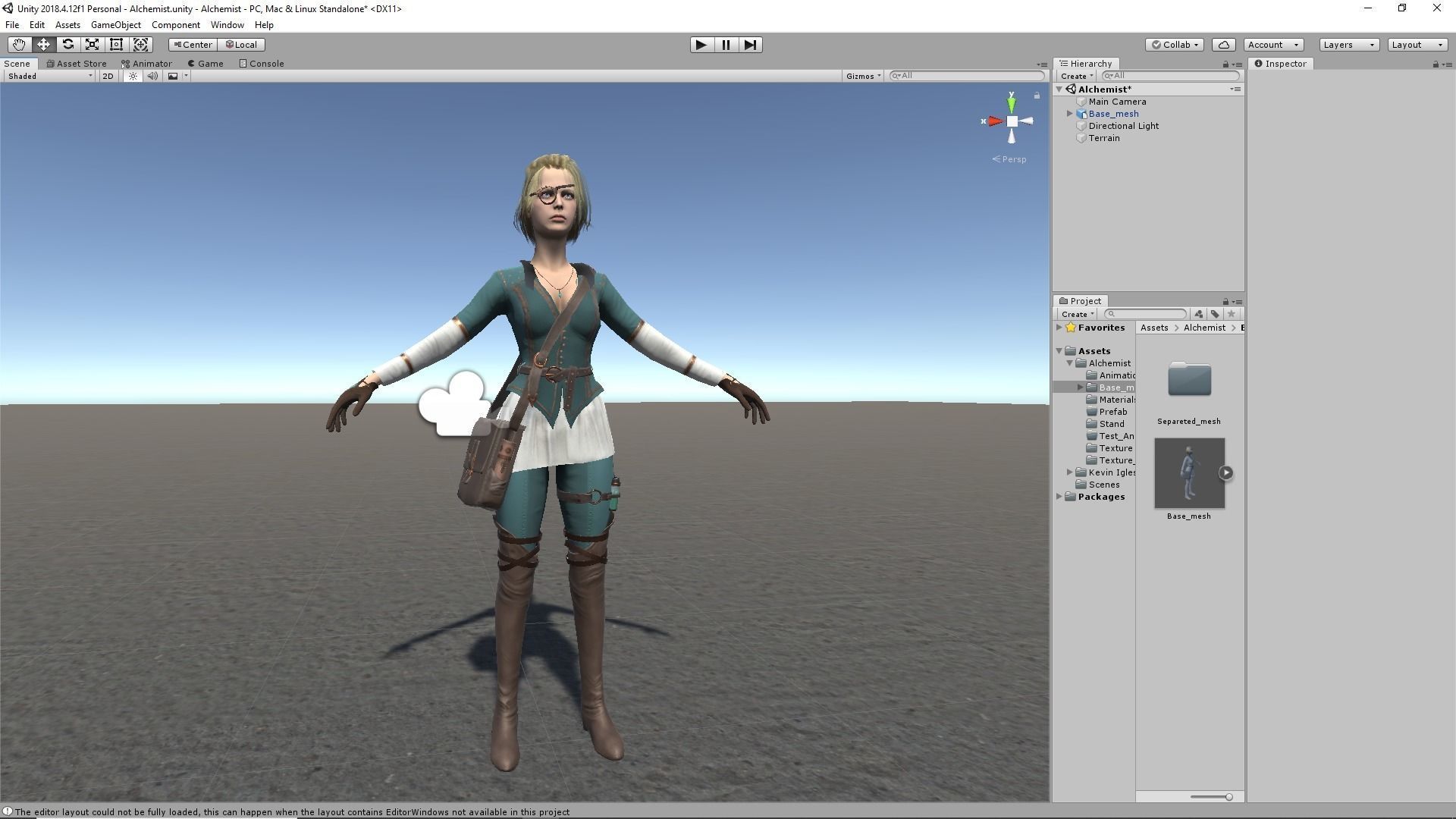Toggle 2D scene view mode

coord(108,76)
